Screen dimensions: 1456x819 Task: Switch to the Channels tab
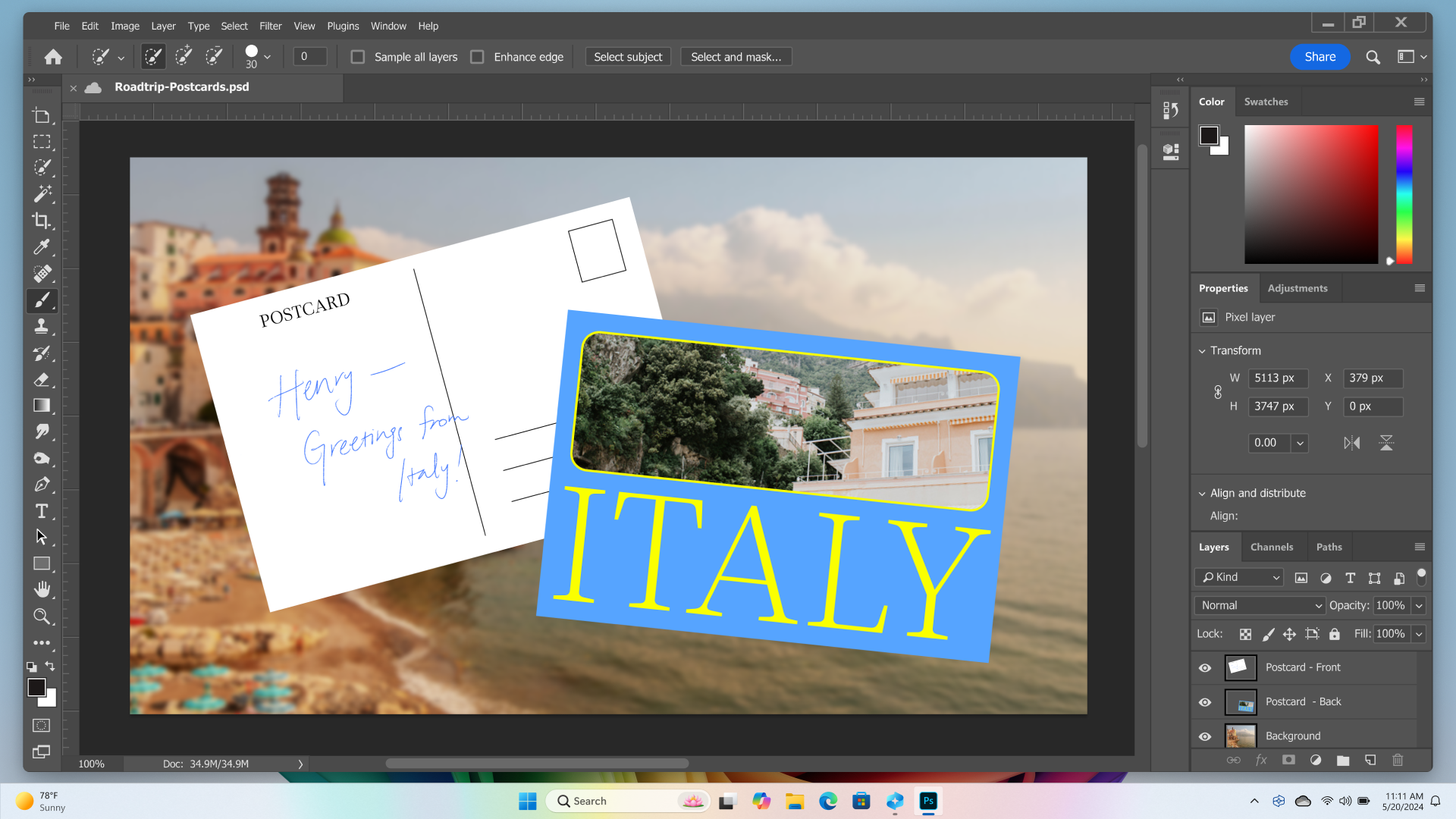point(1272,547)
